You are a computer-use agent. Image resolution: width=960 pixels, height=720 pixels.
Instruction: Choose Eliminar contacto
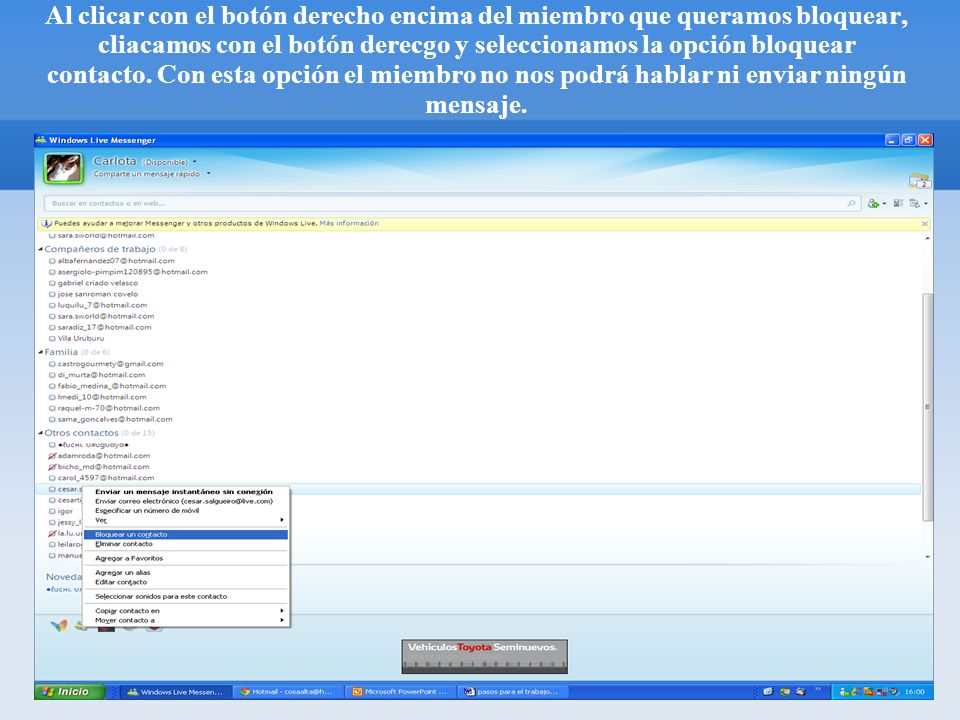tap(186, 544)
